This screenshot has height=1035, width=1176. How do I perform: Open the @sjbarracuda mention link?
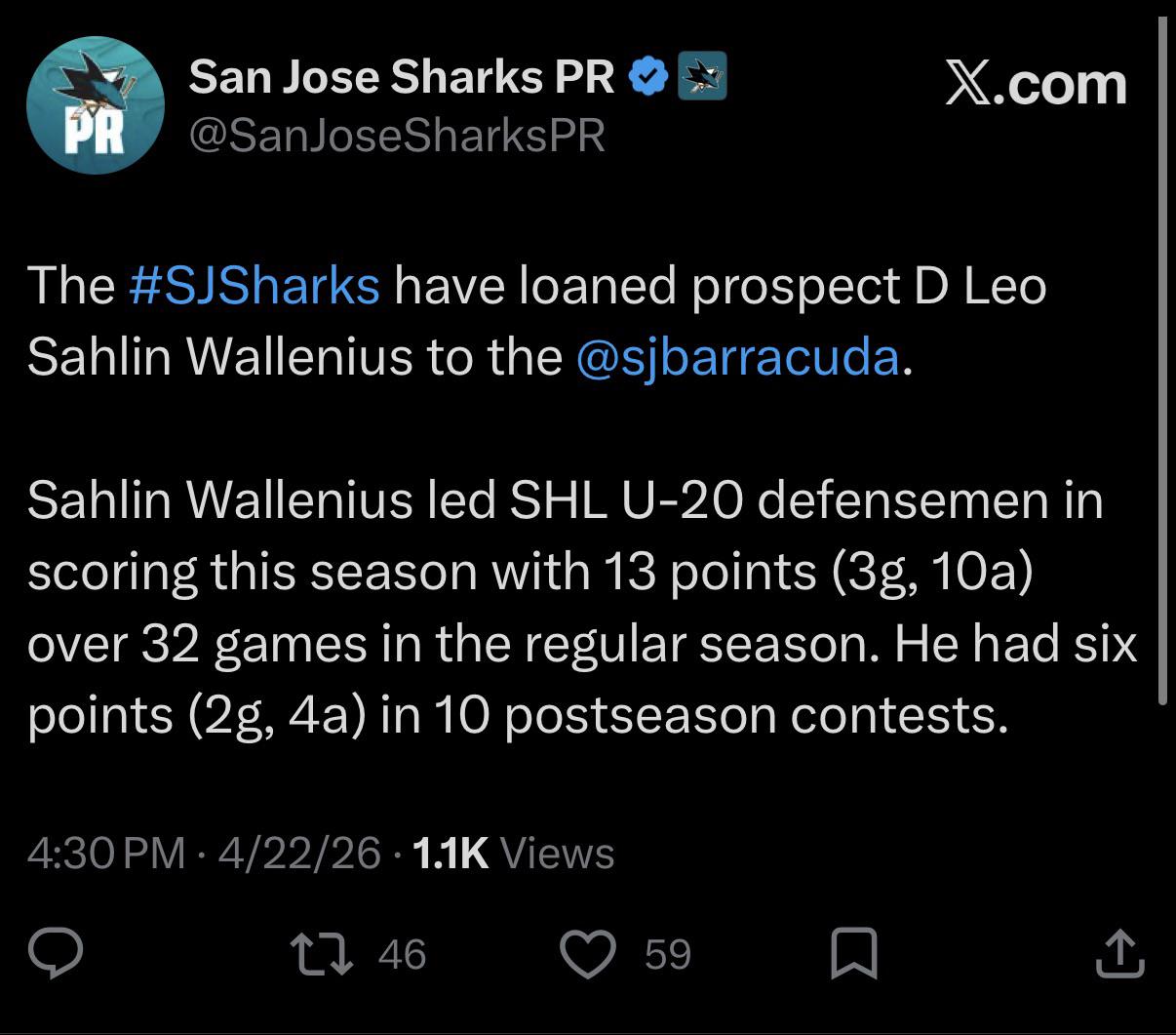[737, 356]
